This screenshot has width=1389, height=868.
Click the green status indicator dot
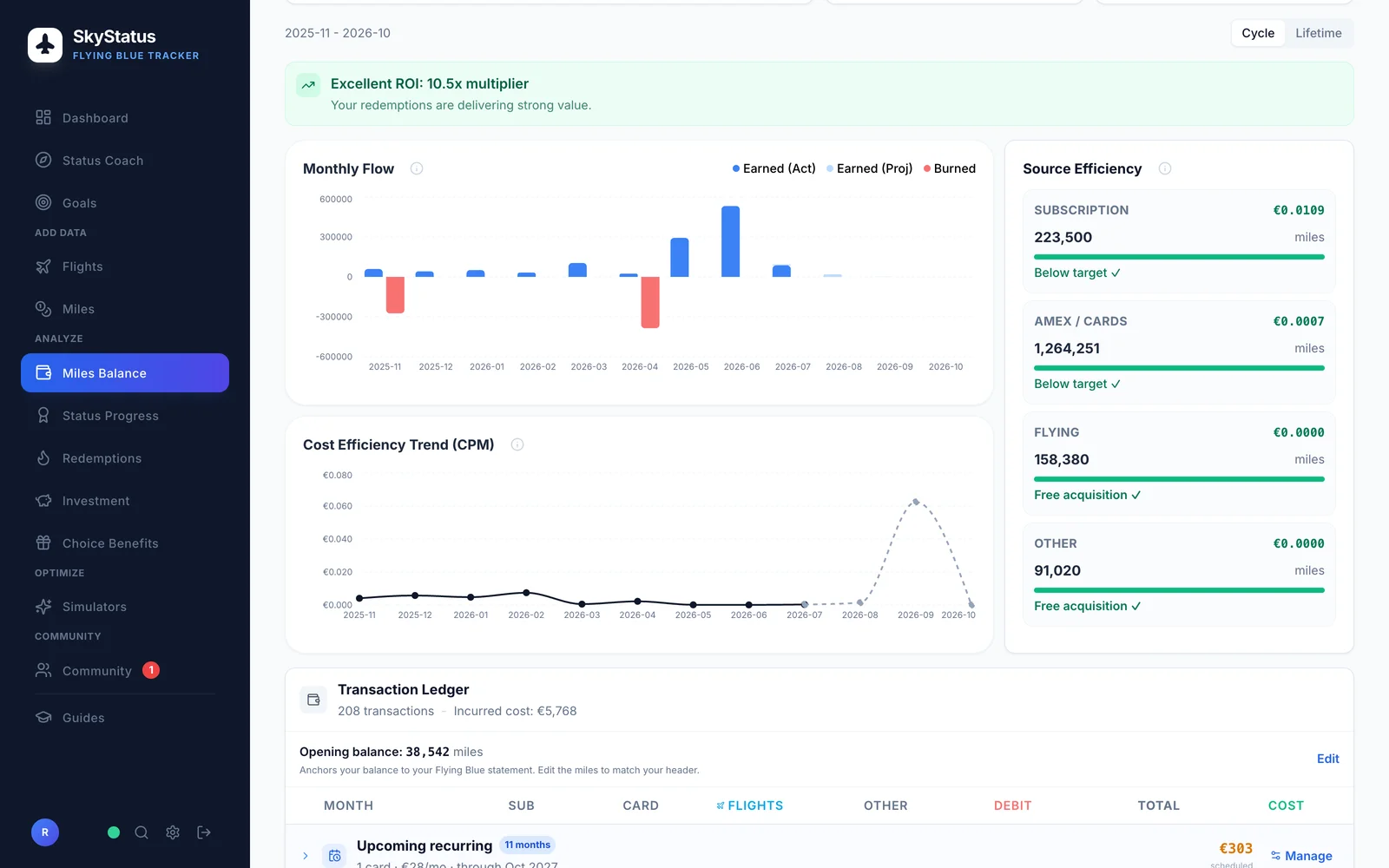(x=114, y=832)
